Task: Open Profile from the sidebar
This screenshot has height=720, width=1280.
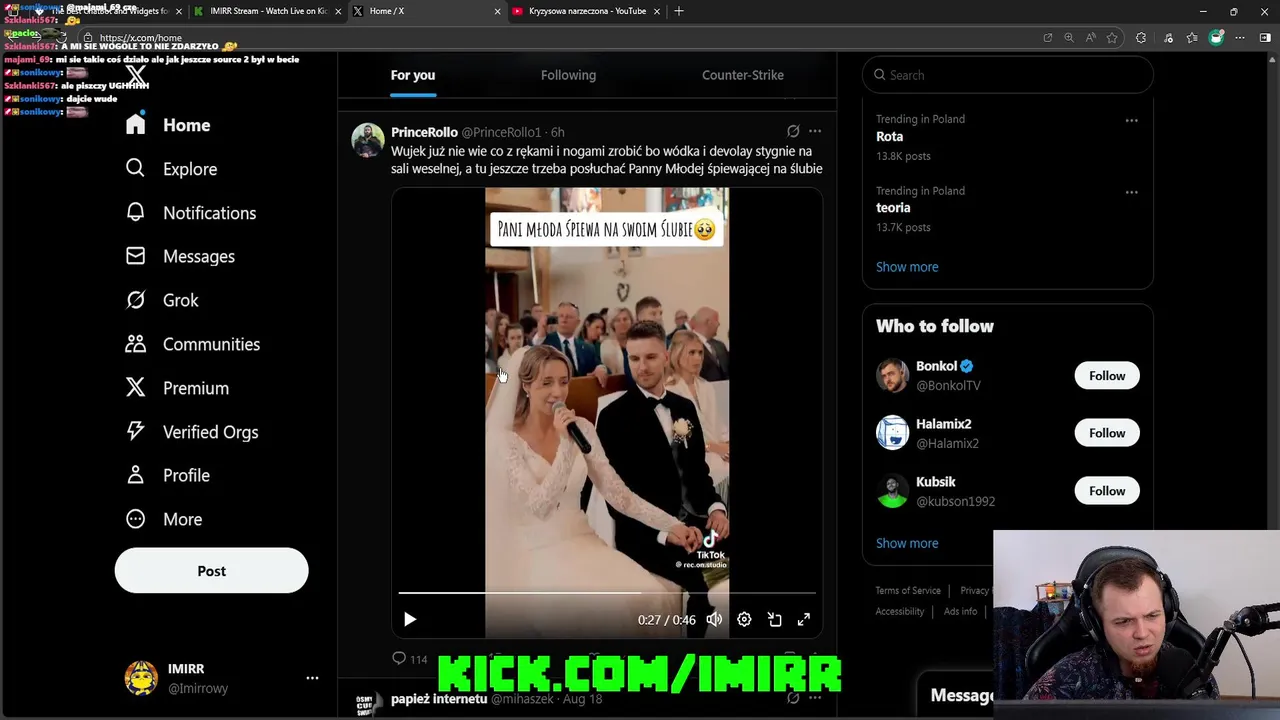Action: [x=167, y=475]
